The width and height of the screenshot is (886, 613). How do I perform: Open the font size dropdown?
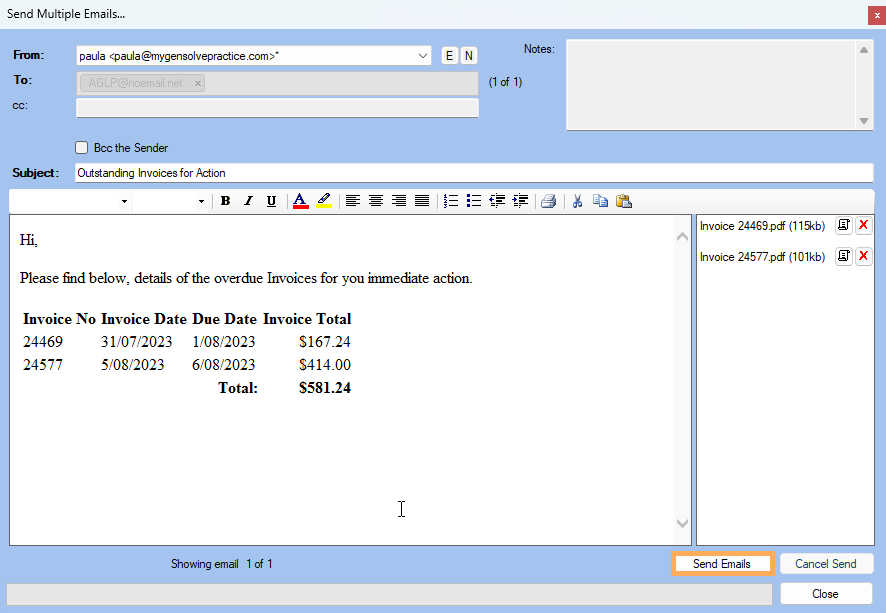tap(201, 201)
